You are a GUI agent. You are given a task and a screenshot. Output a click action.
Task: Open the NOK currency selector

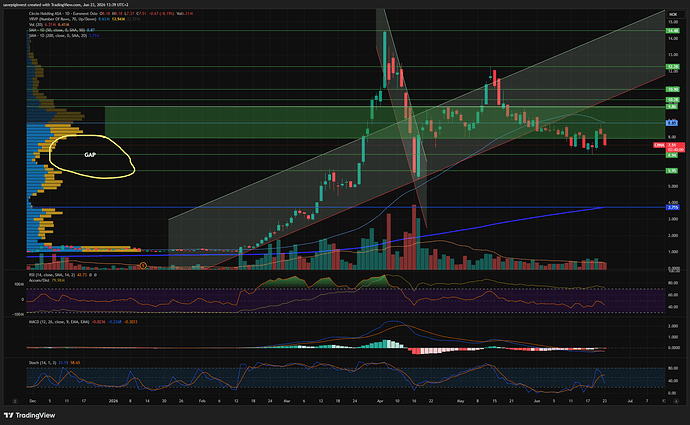click(673, 14)
